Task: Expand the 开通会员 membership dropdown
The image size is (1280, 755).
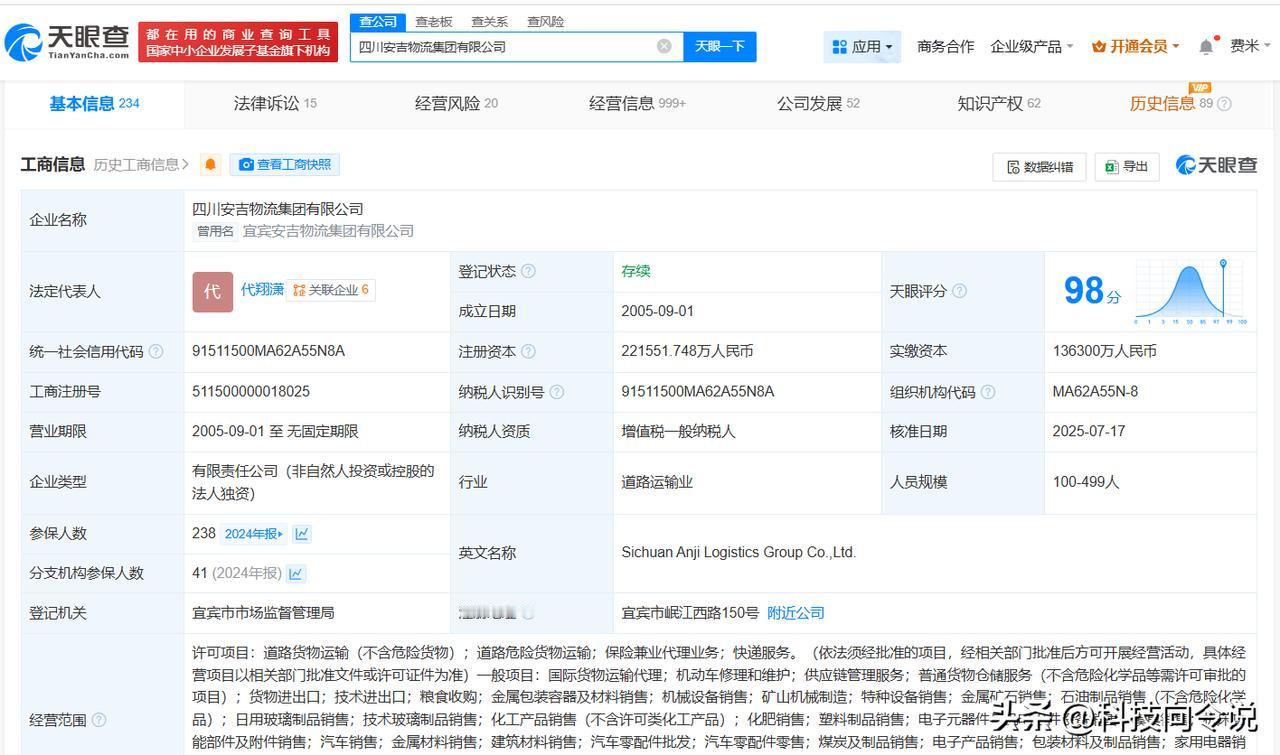Action: [x=1136, y=46]
